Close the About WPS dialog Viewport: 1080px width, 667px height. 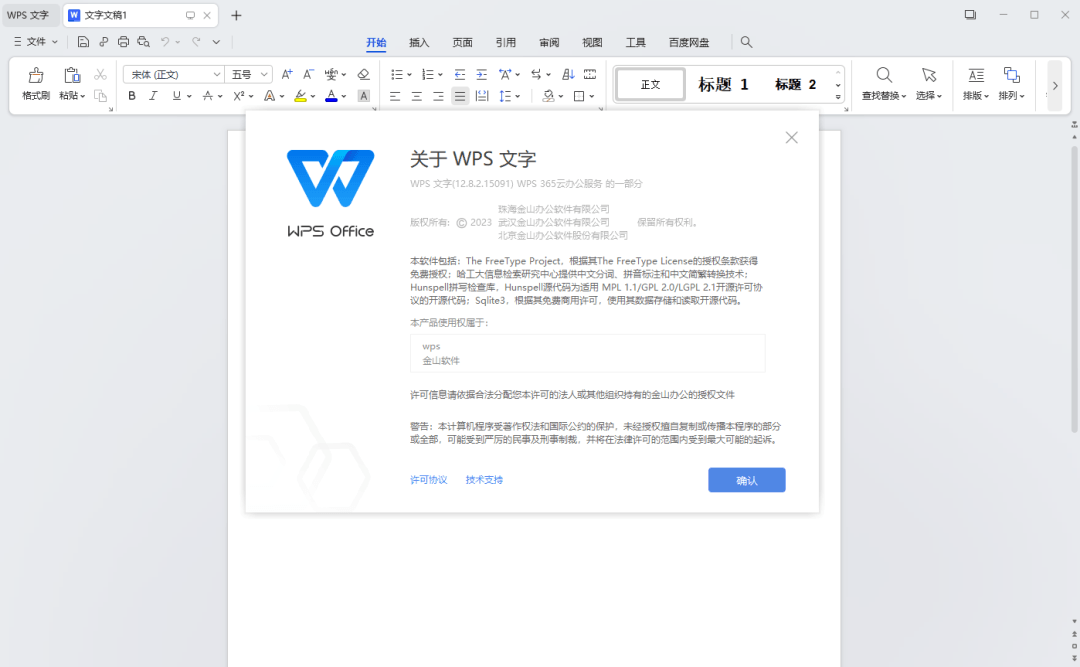pyautogui.click(x=791, y=138)
